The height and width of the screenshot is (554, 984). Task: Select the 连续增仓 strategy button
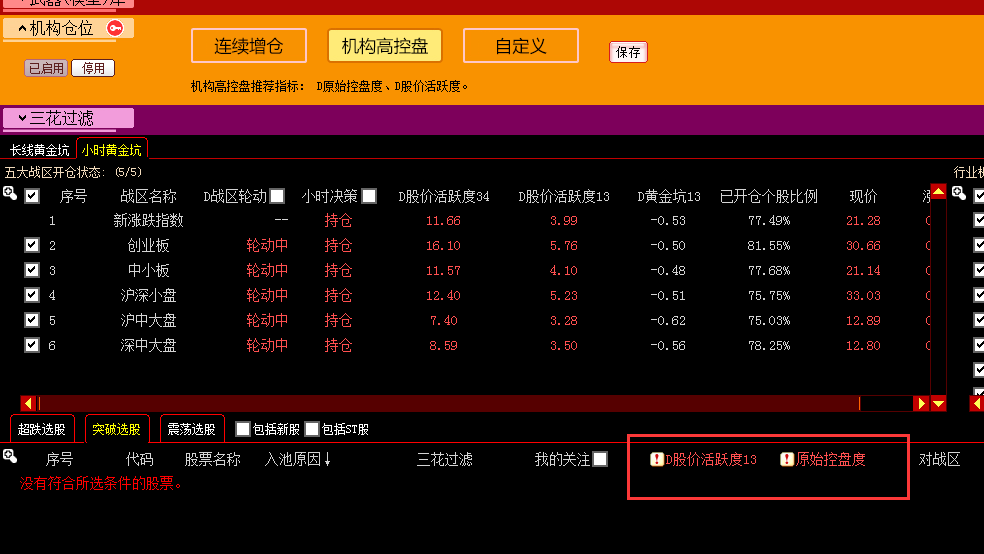coord(249,46)
